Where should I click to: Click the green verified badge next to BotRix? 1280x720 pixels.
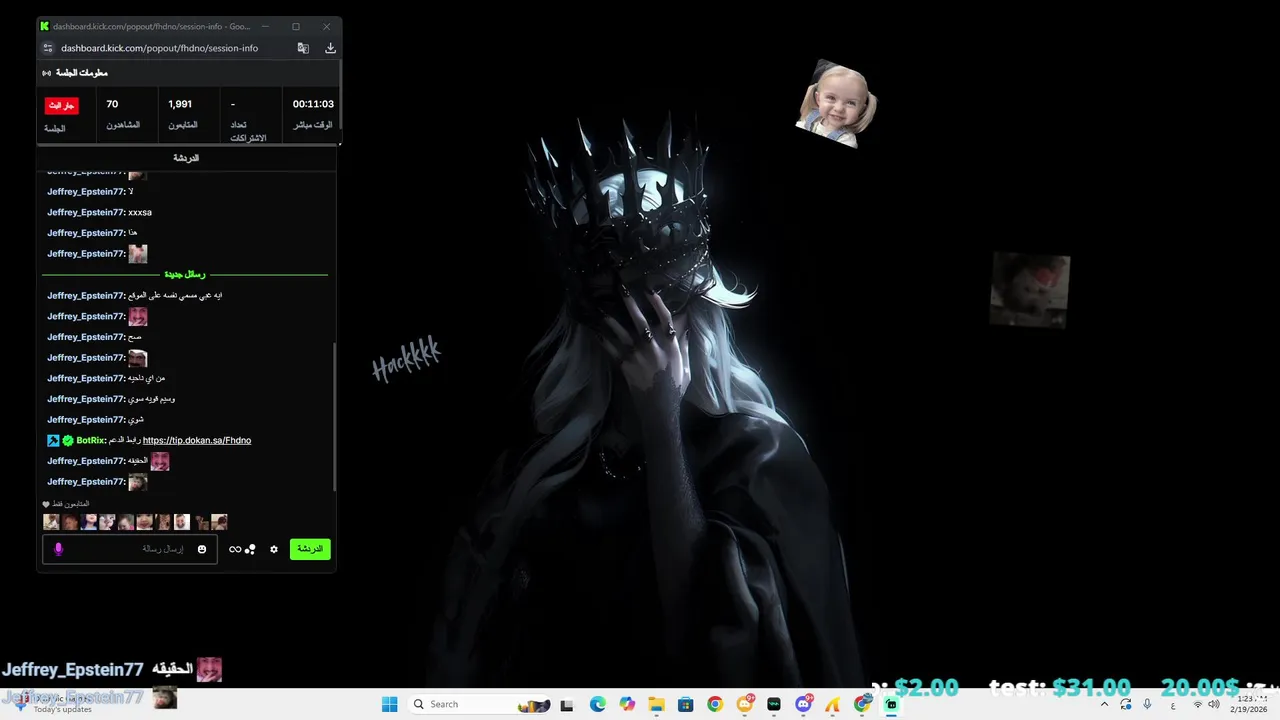[68, 440]
